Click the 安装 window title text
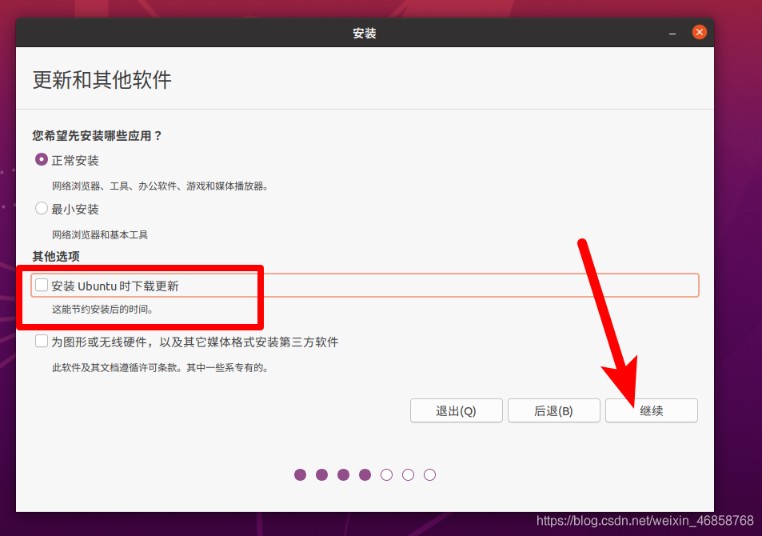 pos(364,33)
